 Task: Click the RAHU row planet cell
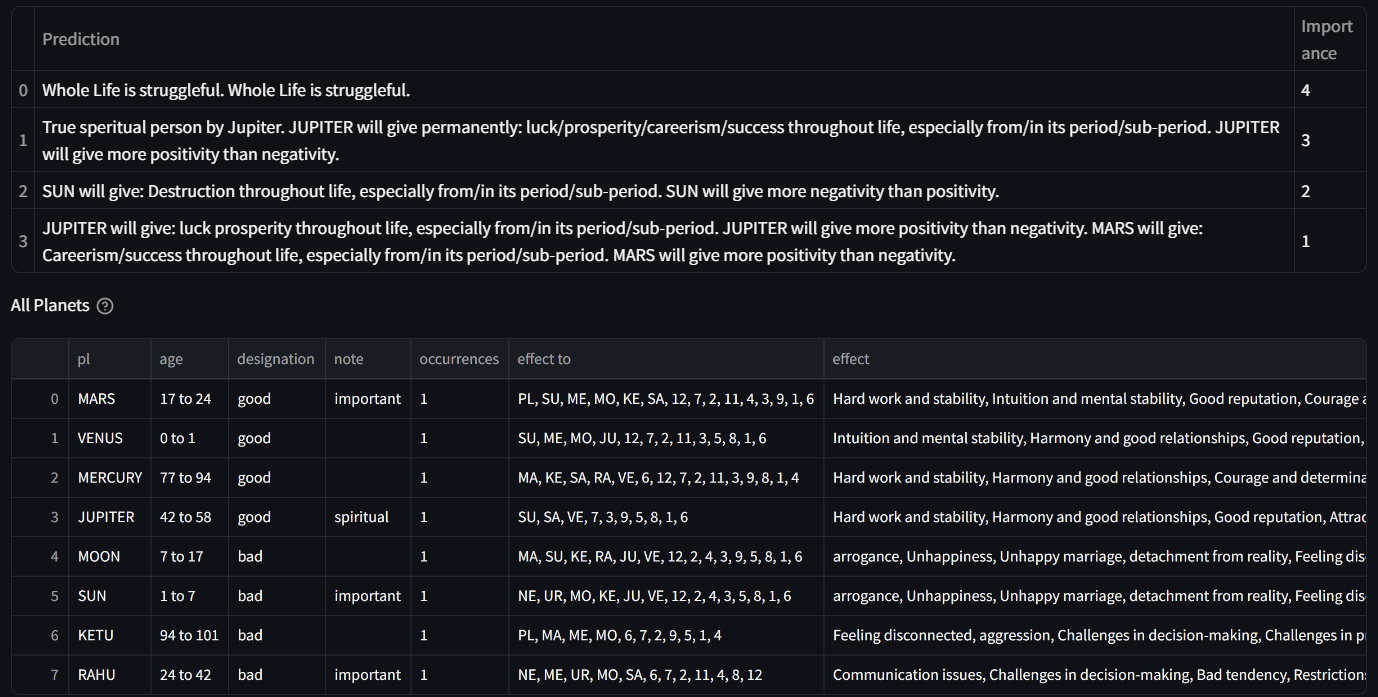tap(111, 675)
